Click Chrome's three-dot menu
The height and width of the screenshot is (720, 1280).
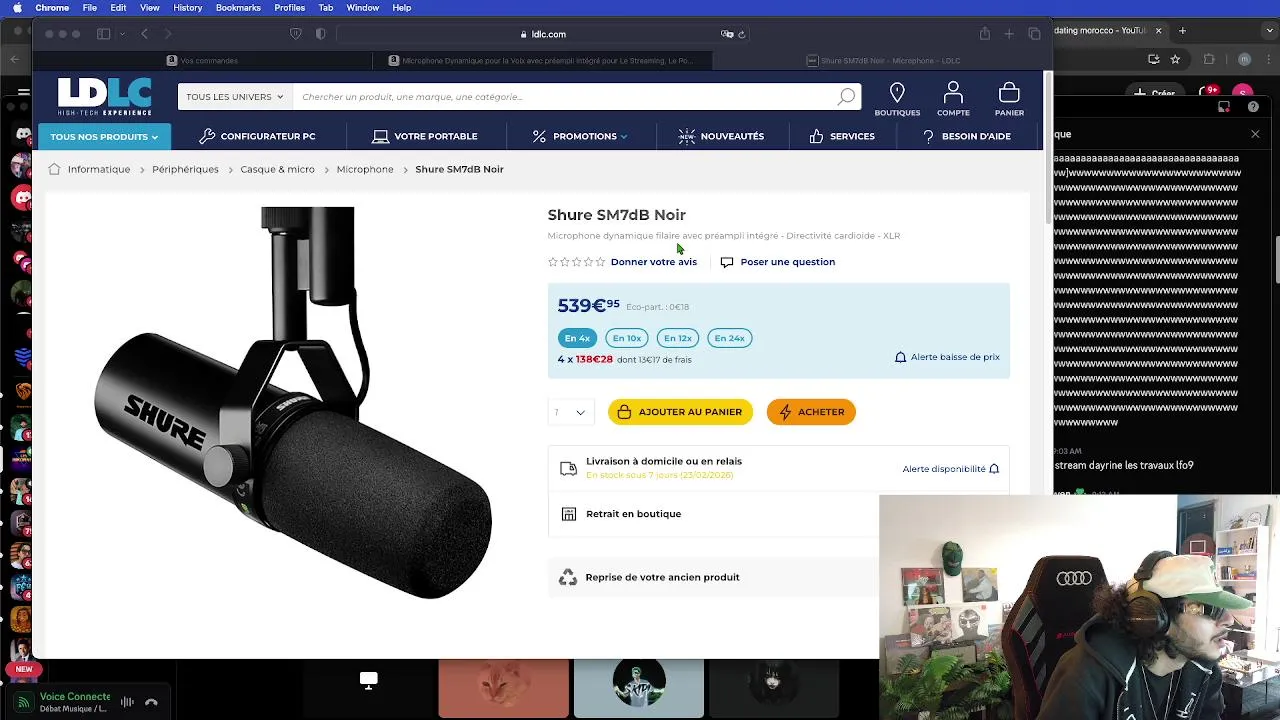(x=1268, y=59)
